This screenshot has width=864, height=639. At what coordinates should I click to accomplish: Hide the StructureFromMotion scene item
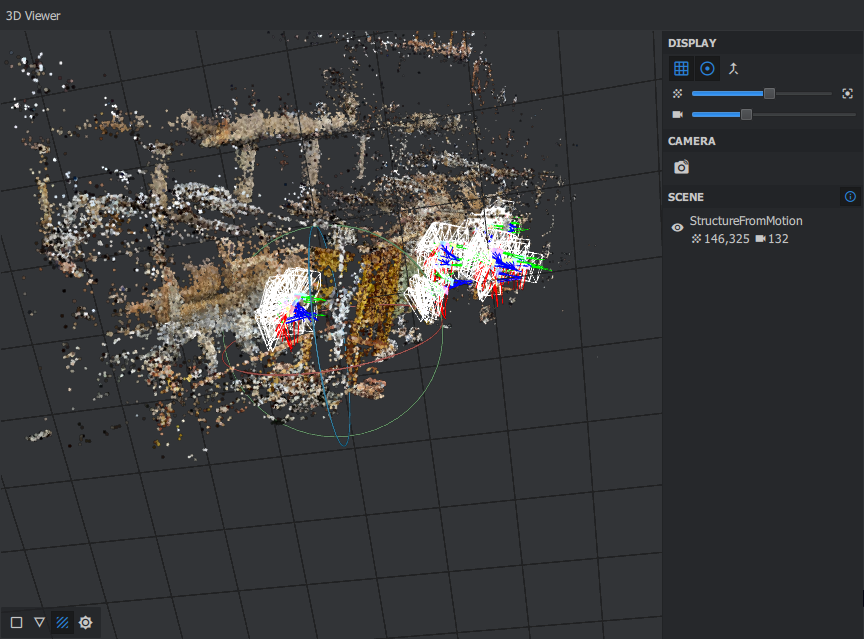click(677, 228)
